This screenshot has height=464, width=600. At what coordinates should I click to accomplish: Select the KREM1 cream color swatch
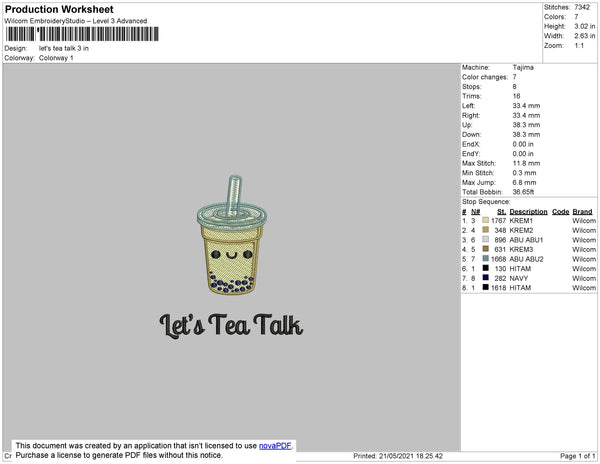(x=486, y=220)
